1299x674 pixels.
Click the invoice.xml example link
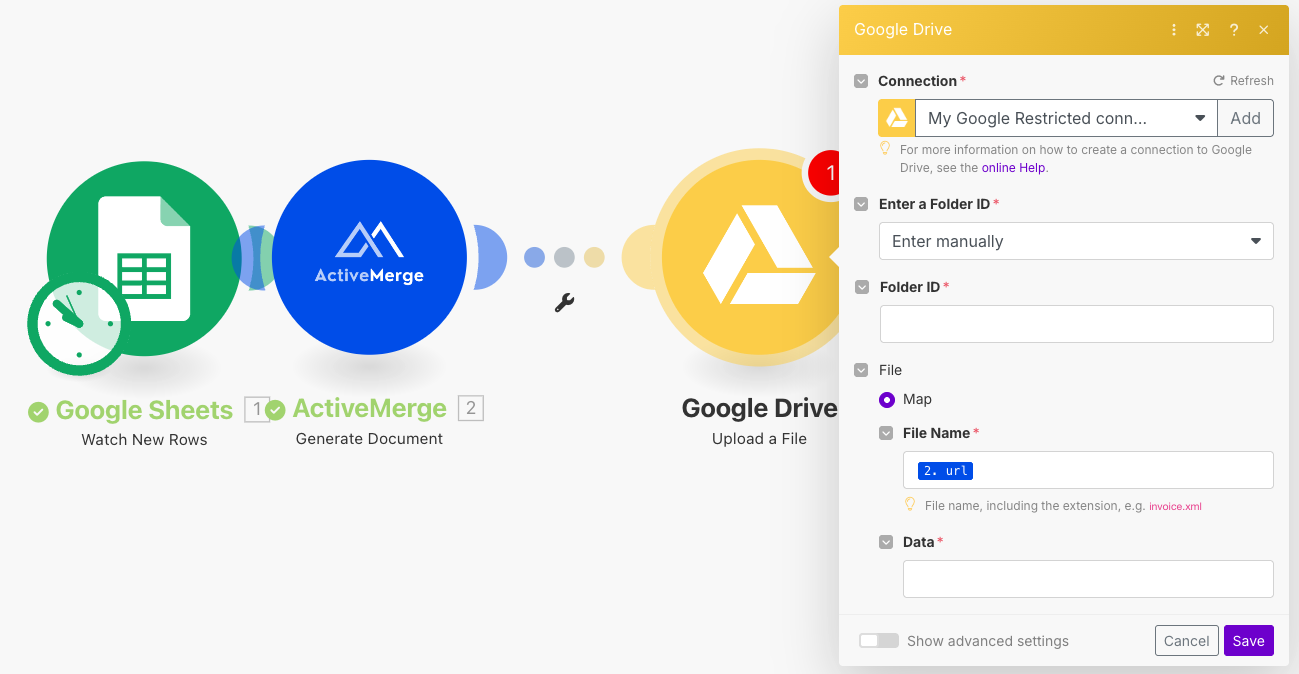[x=1175, y=506]
